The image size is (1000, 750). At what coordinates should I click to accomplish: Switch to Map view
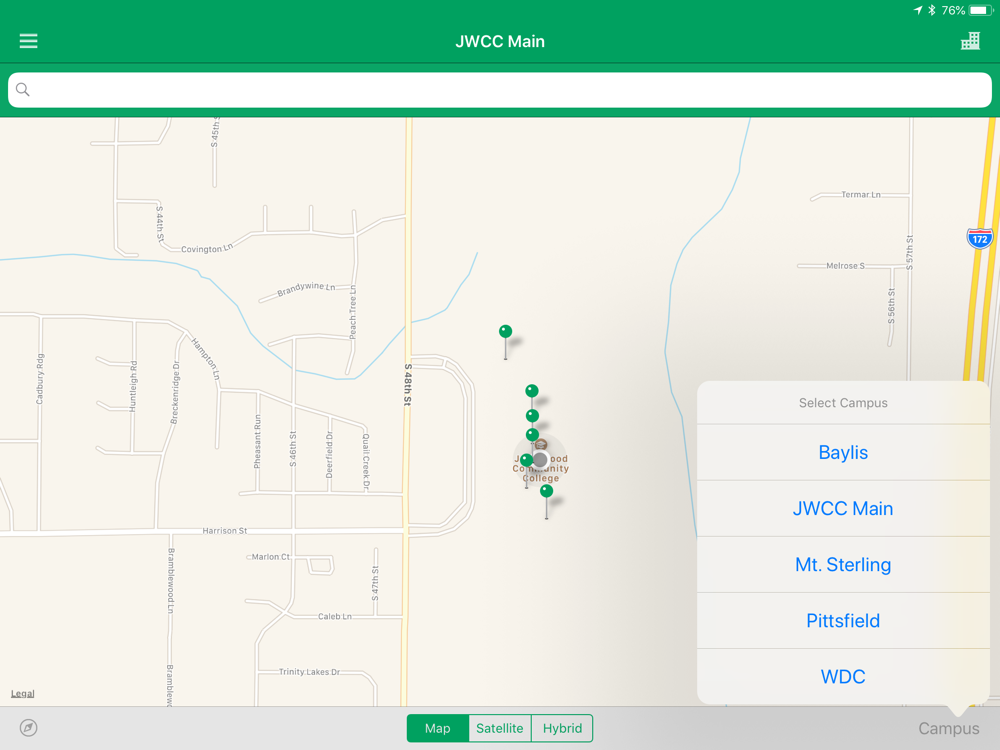click(x=438, y=728)
